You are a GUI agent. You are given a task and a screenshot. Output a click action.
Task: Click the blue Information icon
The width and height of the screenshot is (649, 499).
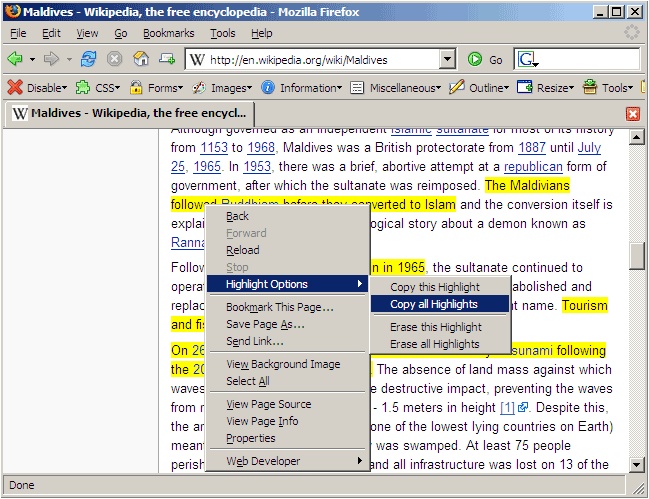click(x=268, y=87)
